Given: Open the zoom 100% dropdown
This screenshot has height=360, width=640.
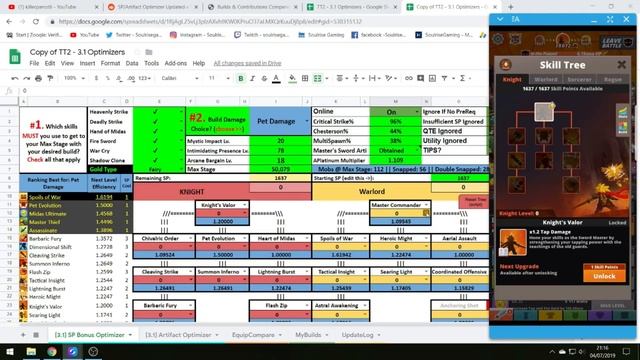Looking at the screenshot, I should (74, 78).
